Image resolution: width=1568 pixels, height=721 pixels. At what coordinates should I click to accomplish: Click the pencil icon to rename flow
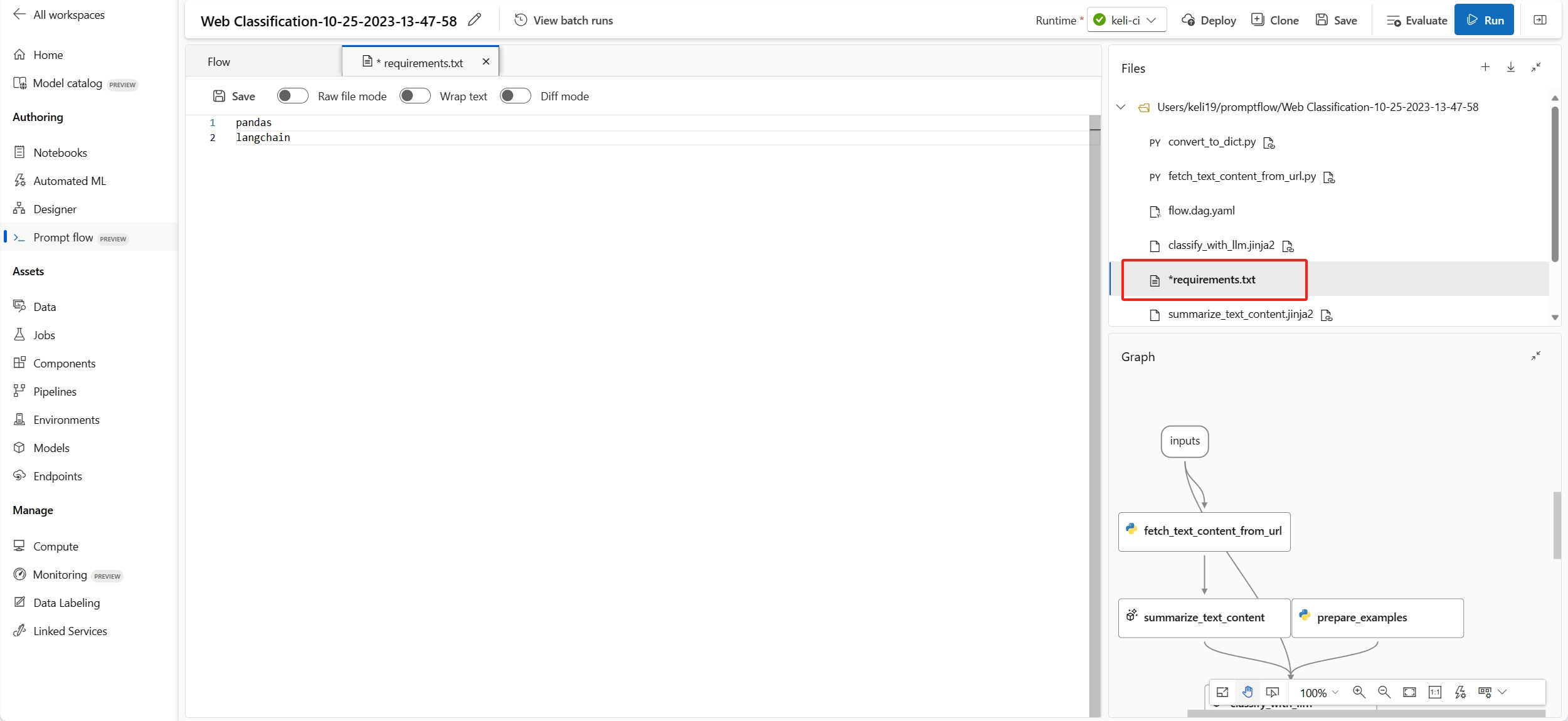coord(475,20)
